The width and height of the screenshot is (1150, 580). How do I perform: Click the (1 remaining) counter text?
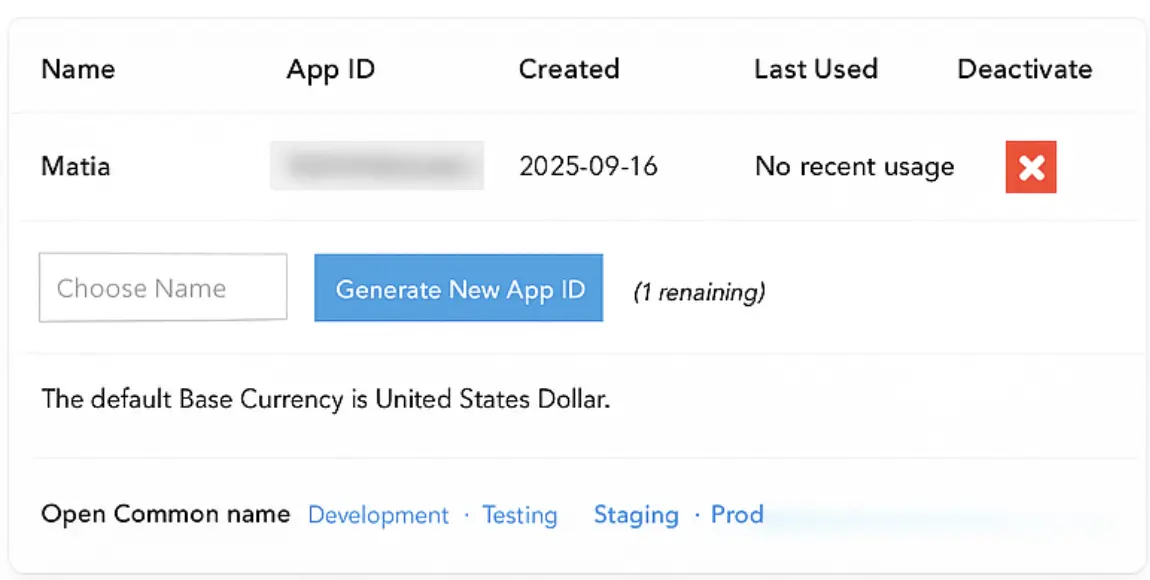(x=699, y=292)
